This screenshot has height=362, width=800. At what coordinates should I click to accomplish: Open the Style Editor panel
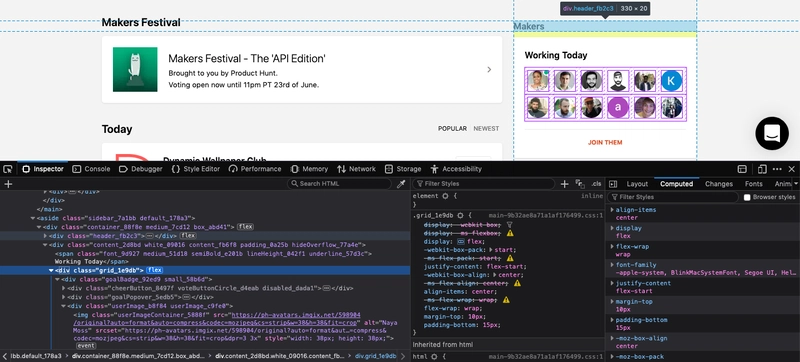click(195, 169)
